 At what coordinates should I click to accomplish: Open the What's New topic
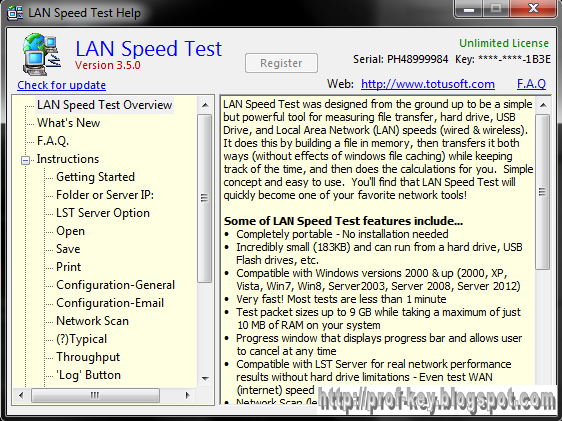click(x=68, y=123)
